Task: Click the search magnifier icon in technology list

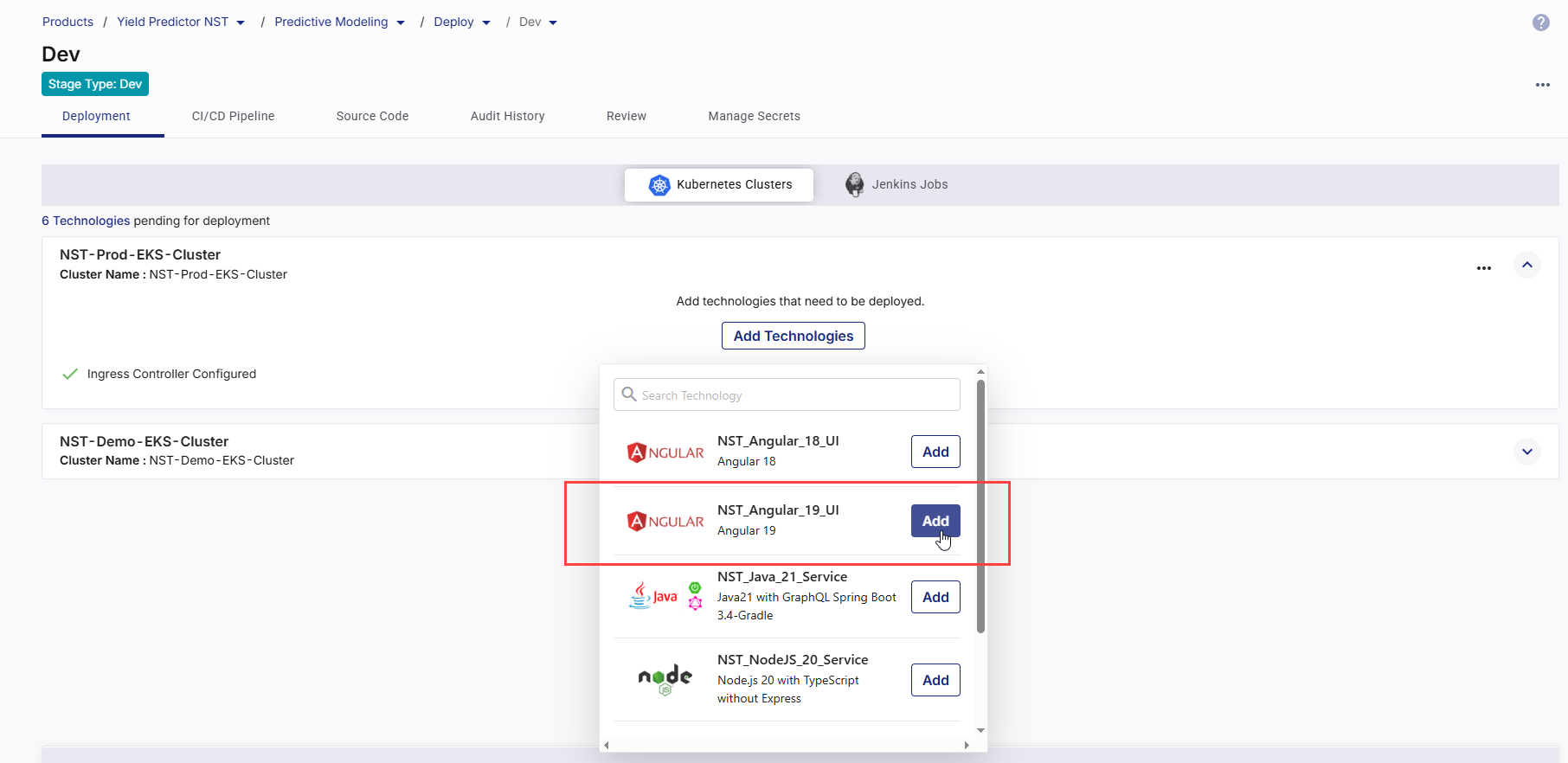Action: point(629,394)
